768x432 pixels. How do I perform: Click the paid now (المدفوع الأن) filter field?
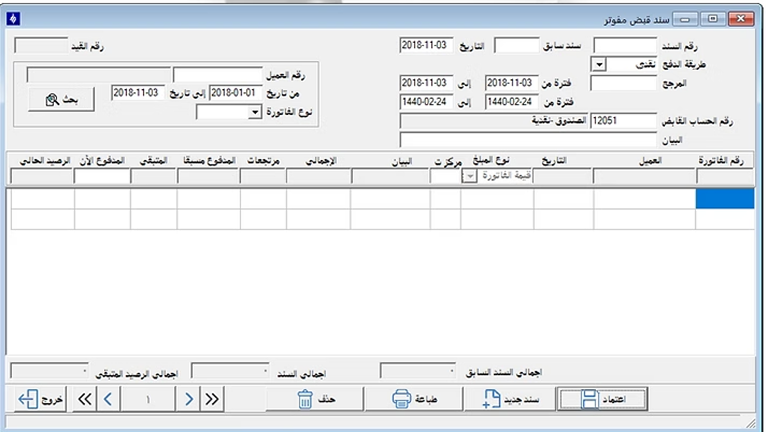tap(102, 176)
